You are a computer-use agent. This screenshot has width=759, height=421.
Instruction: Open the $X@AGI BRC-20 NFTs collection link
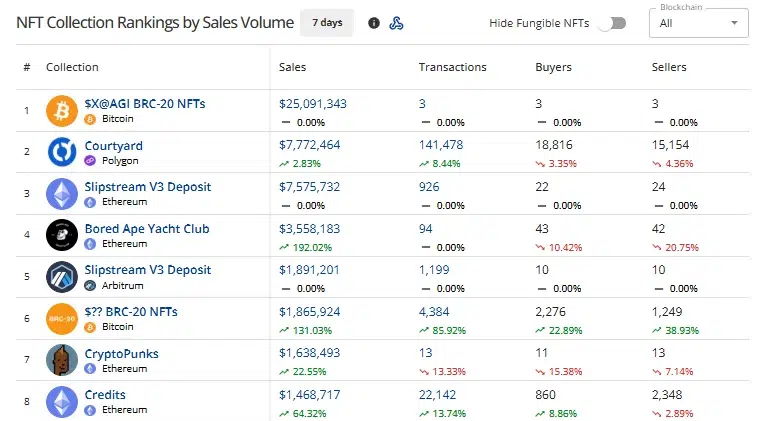pos(145,104)
